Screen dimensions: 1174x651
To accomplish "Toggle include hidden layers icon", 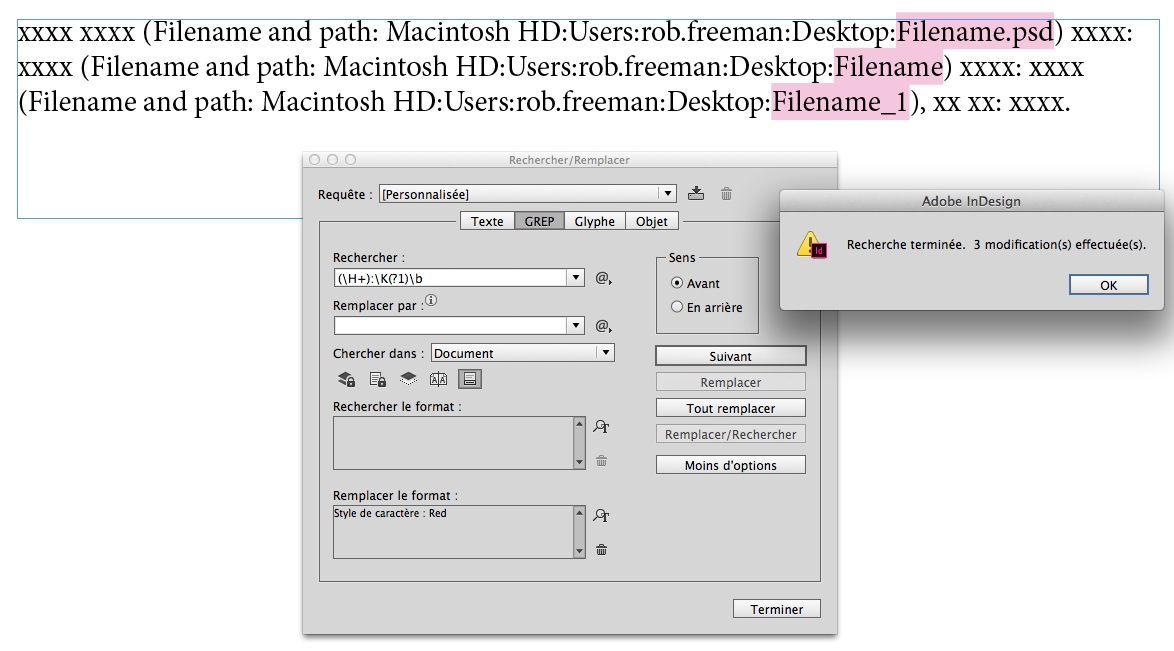I will tap(408, 379).
